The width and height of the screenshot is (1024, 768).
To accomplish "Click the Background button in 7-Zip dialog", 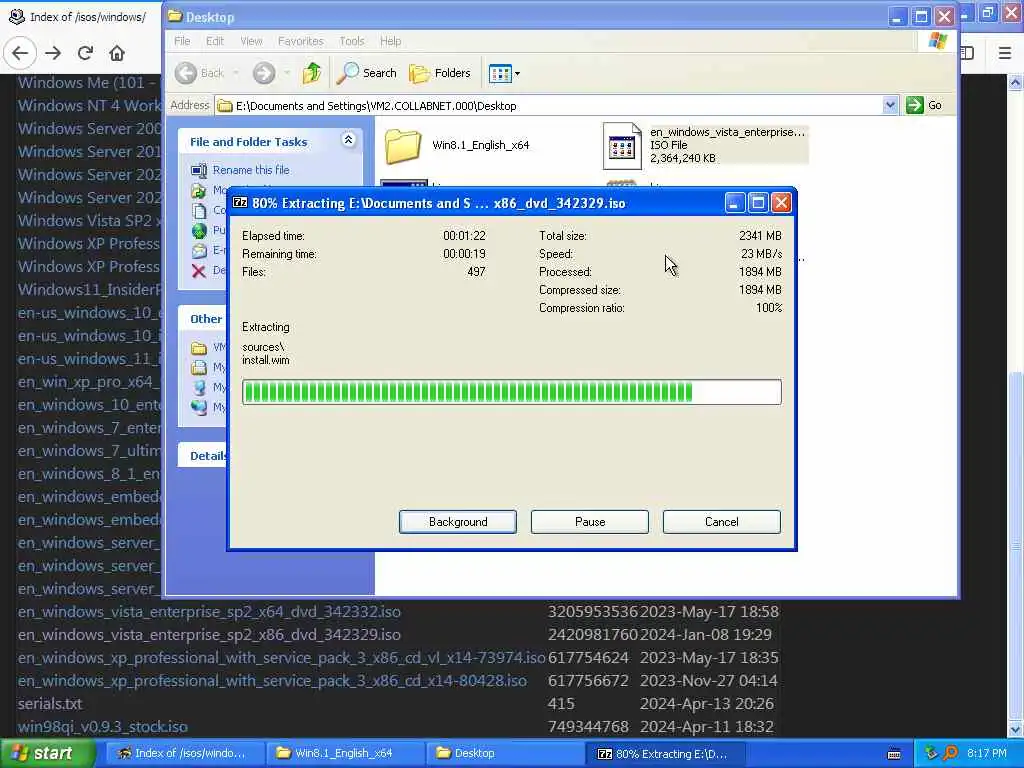I will pos(458,522).
